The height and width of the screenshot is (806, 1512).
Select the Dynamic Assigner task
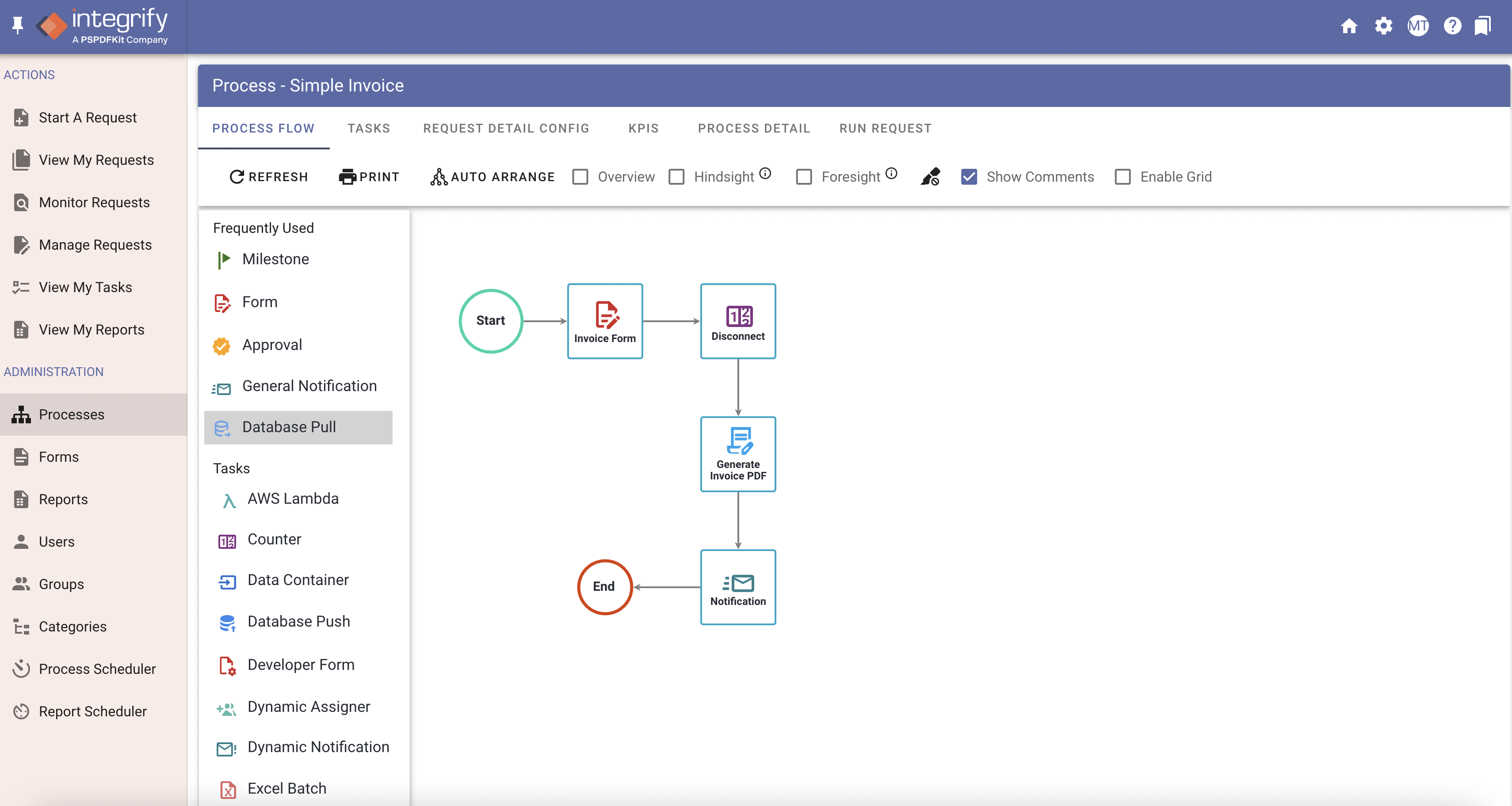(298, 707)
